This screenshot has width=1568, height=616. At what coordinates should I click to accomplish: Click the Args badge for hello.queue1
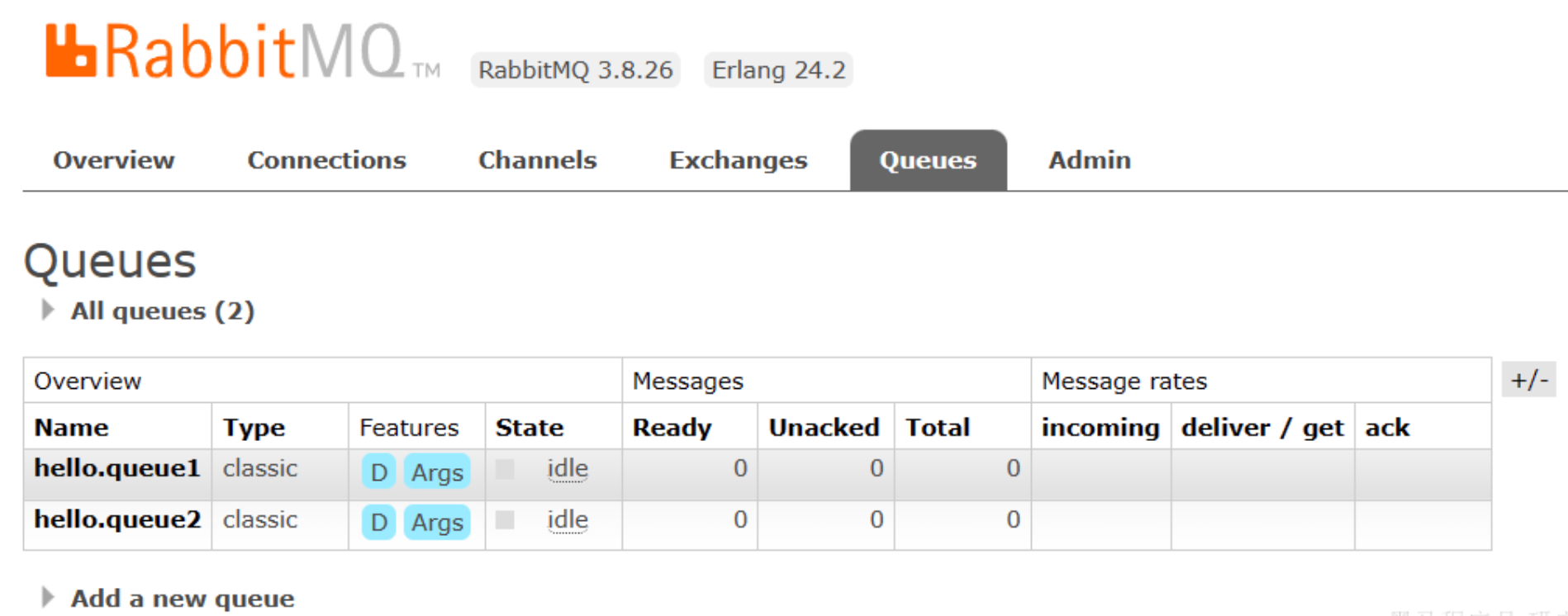pyautogui.click(x=437, y=471)
